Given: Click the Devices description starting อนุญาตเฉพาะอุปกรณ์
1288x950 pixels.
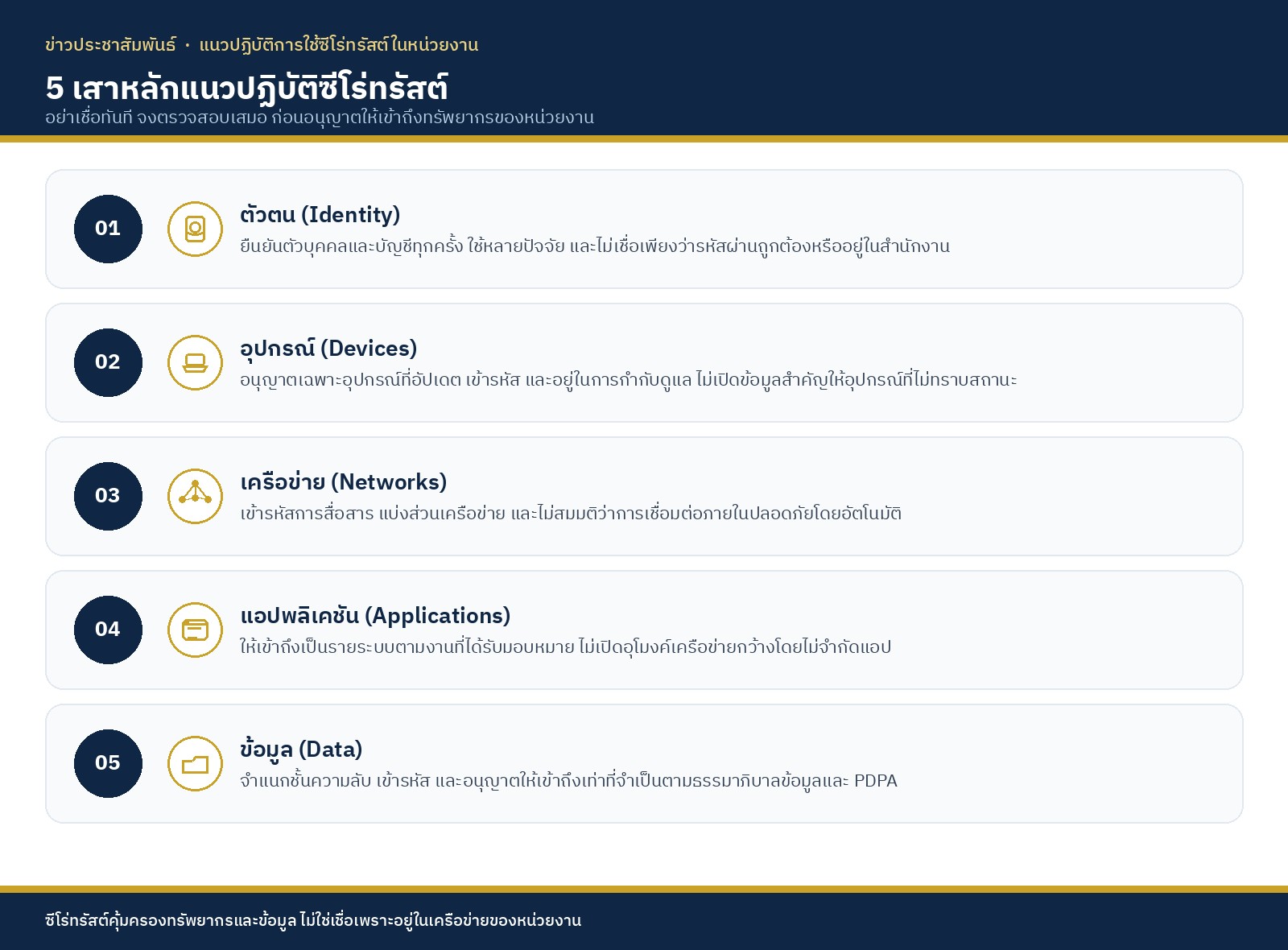Looking at the screenshot, I should 629,379.
